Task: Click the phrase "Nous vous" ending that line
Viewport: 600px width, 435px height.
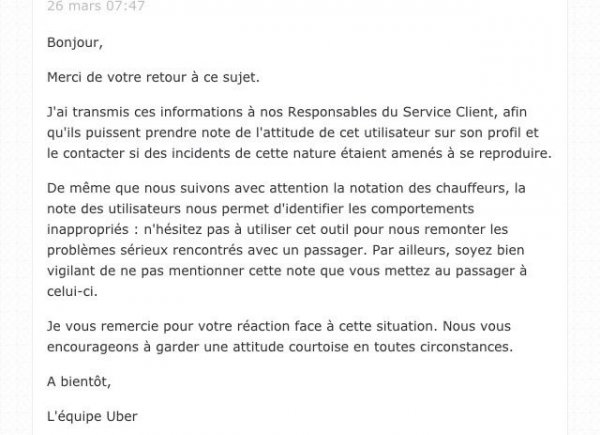Action: 476,326
